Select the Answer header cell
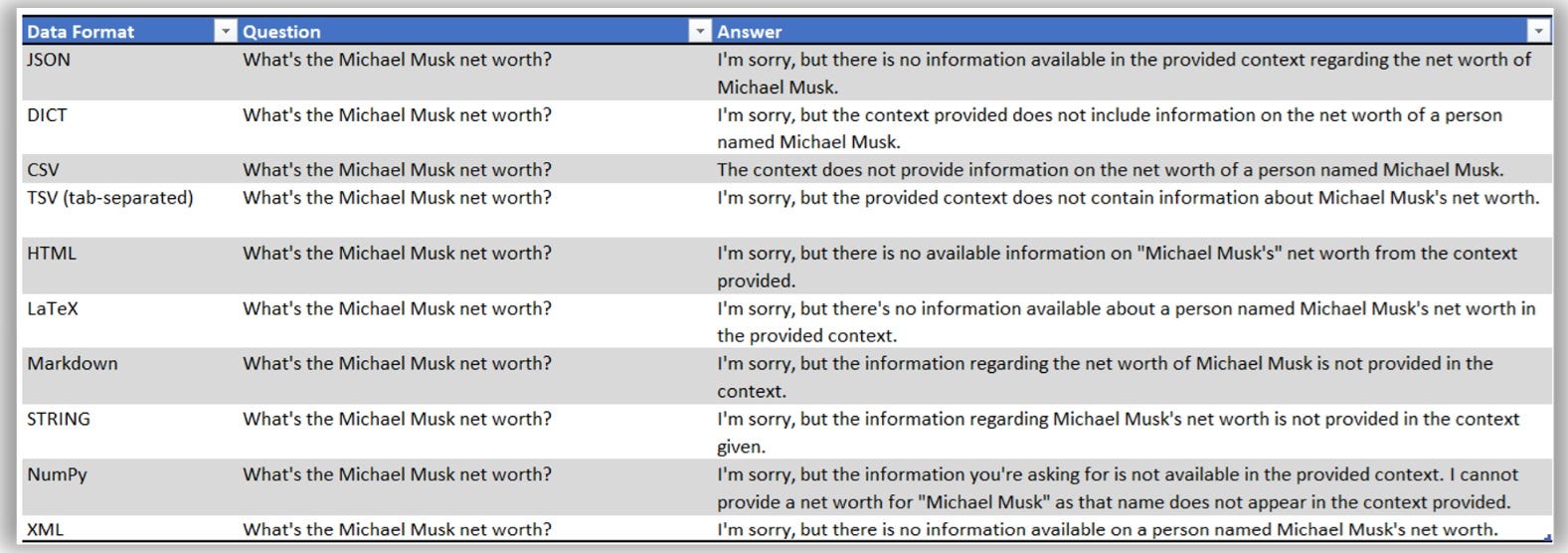Screen dimensions: 1568x553 (1132, 32)
